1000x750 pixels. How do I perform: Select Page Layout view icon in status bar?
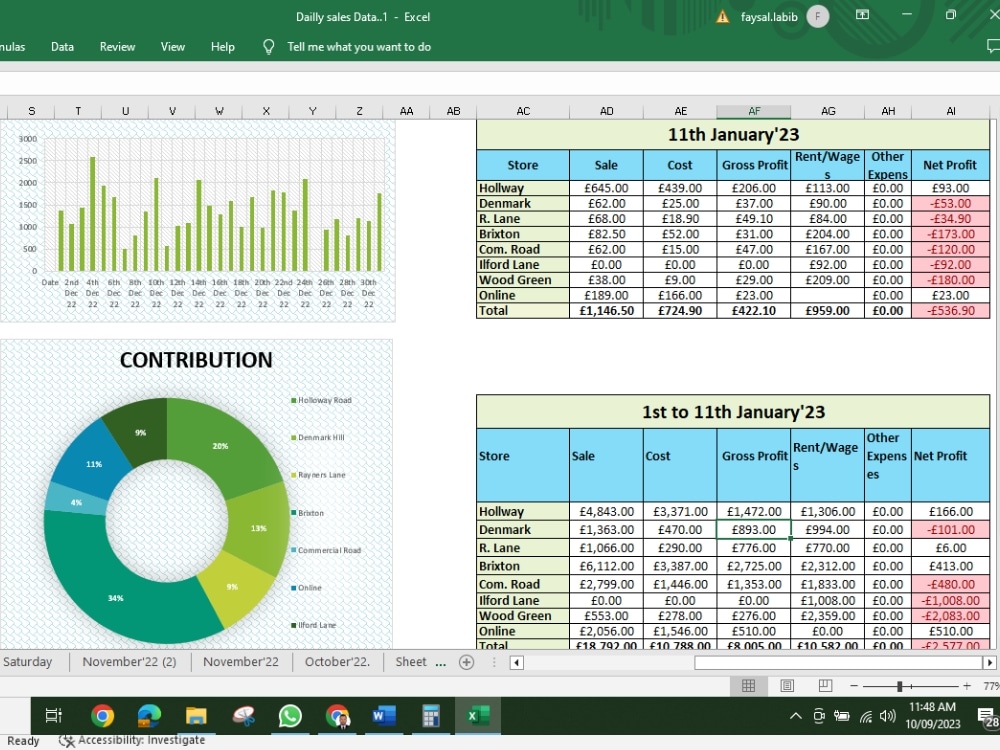click(x=787, y=685)
